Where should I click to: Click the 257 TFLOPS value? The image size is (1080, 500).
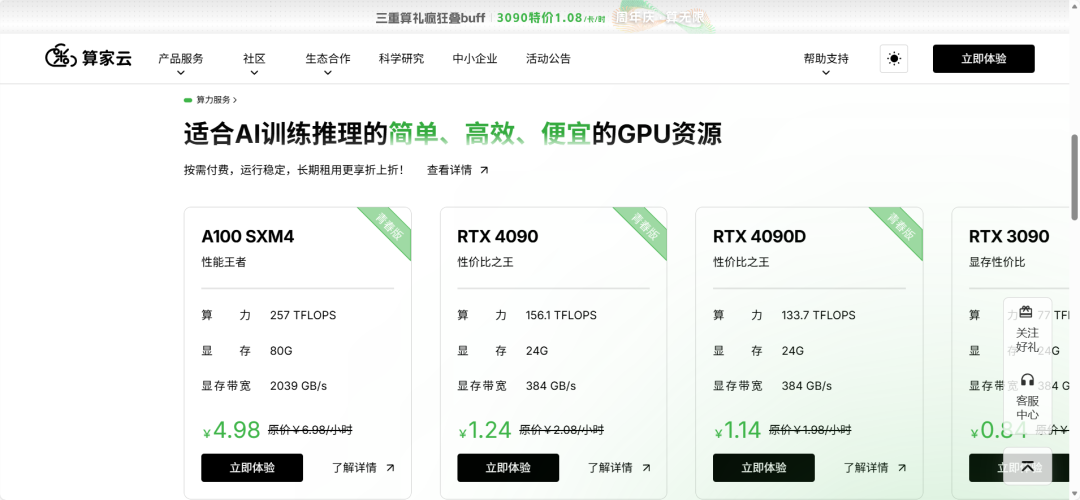pos(303,315)
